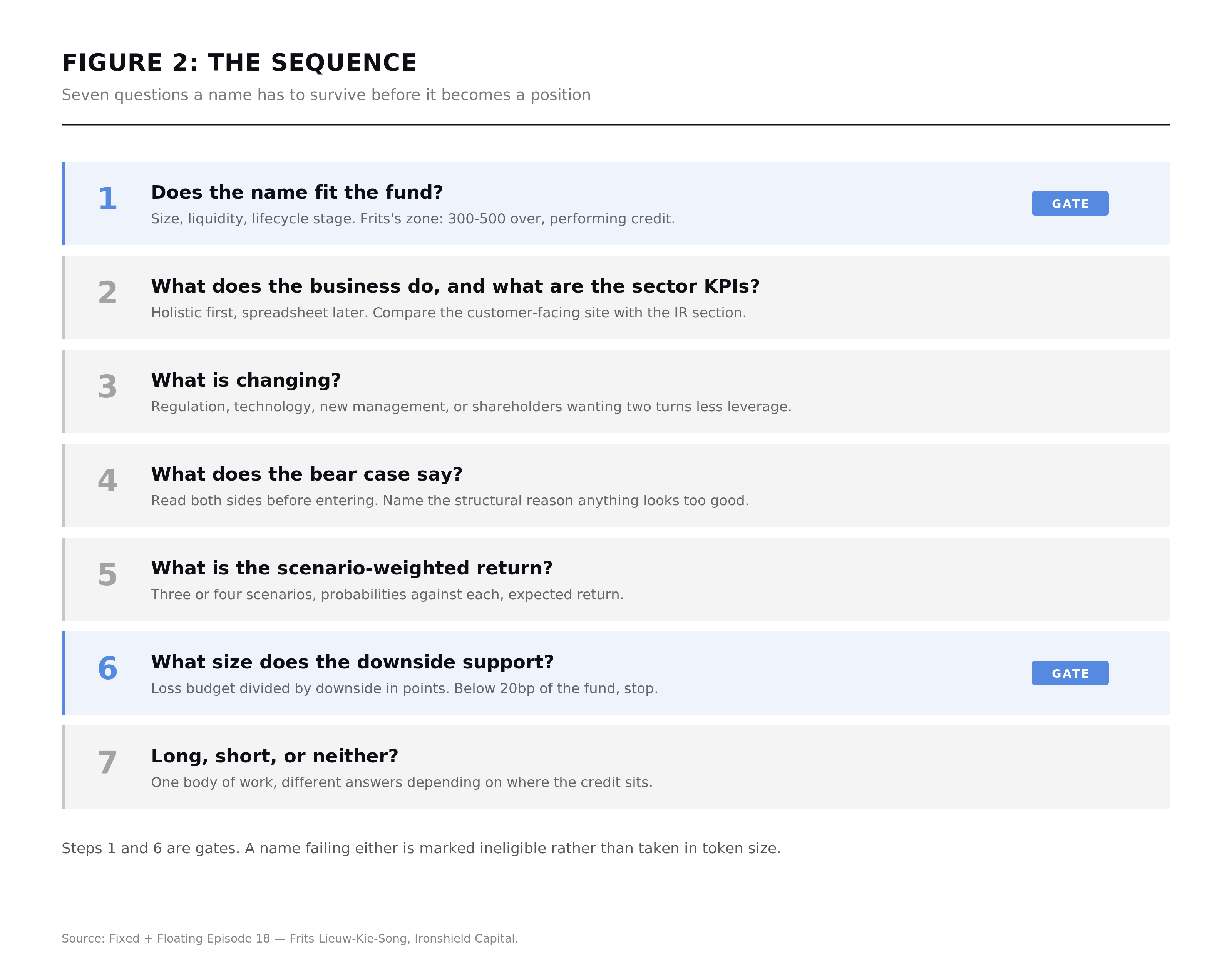
Task: Select the gray number 2 marker
Action: click(x=107, y=293)
